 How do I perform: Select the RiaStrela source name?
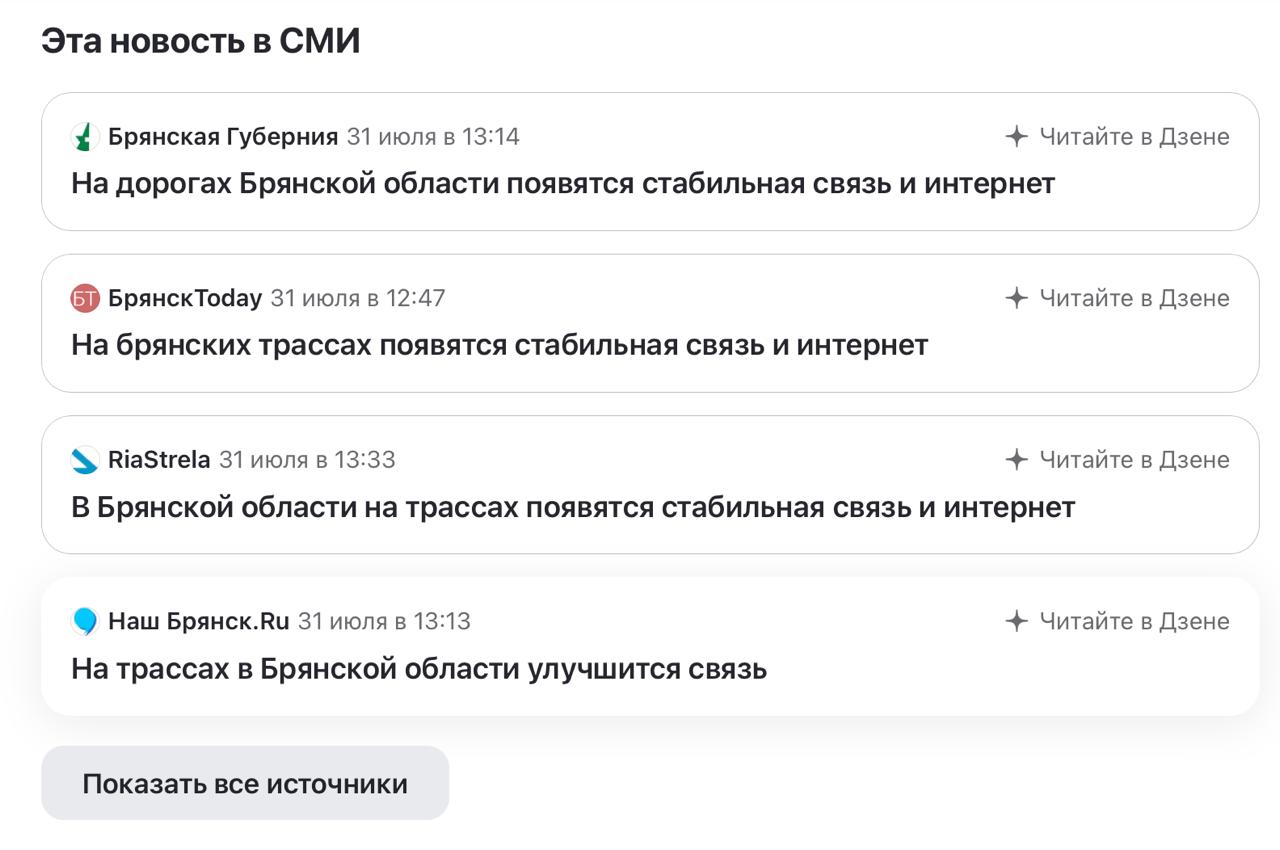pyautogui.click(x=159, y=460)
